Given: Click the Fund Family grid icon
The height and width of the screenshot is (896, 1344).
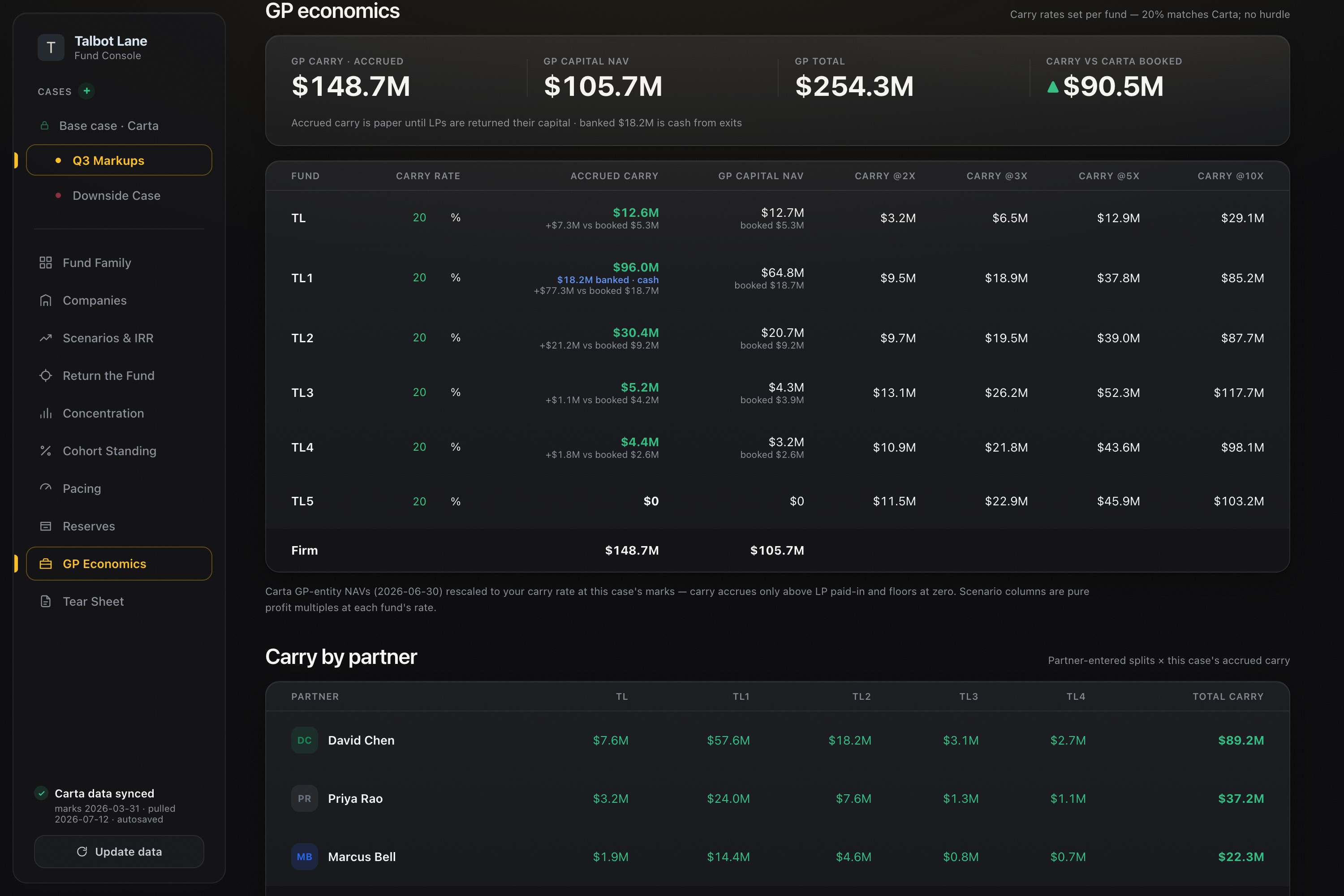Looking at the screenshot, I should click(46, 262).
